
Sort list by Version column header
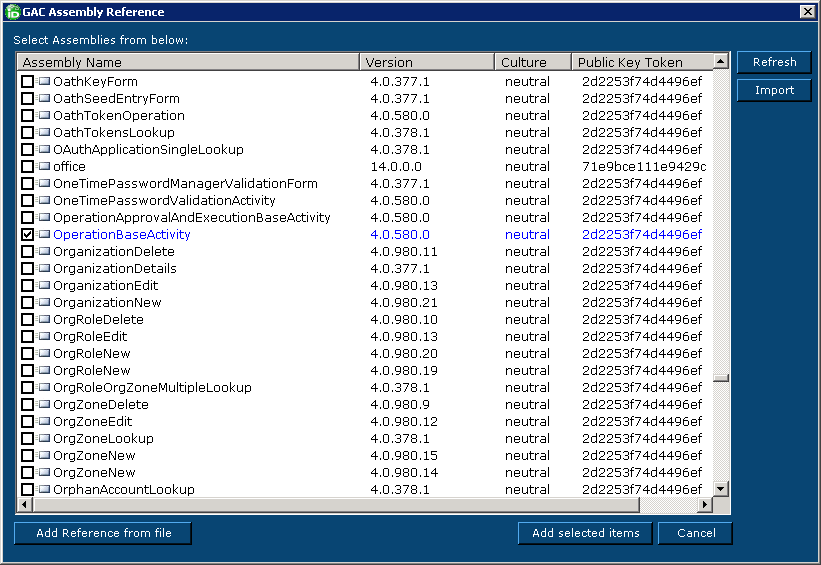click(x=427, y=63)
